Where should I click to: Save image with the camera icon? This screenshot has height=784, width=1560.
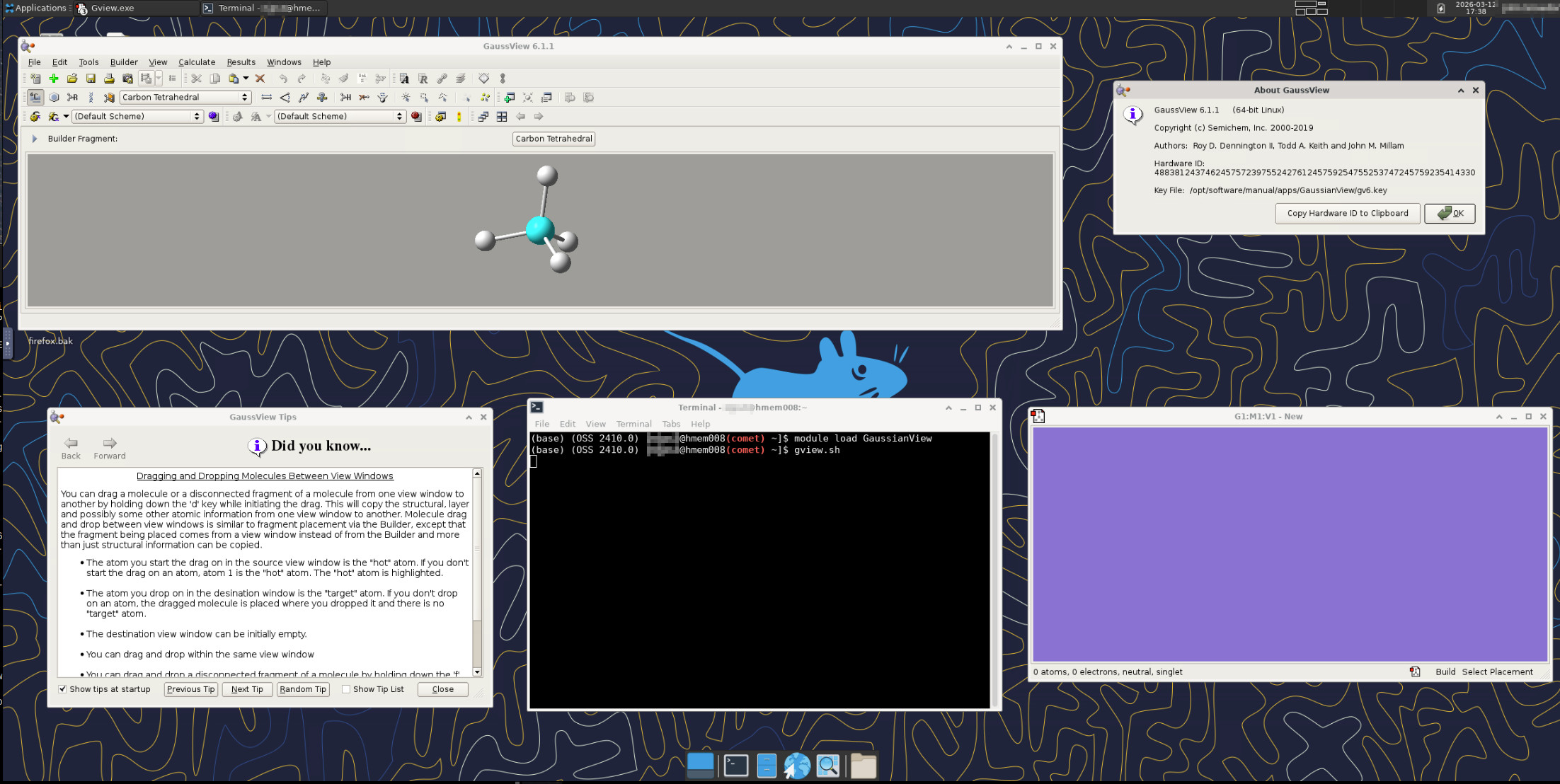127,79
